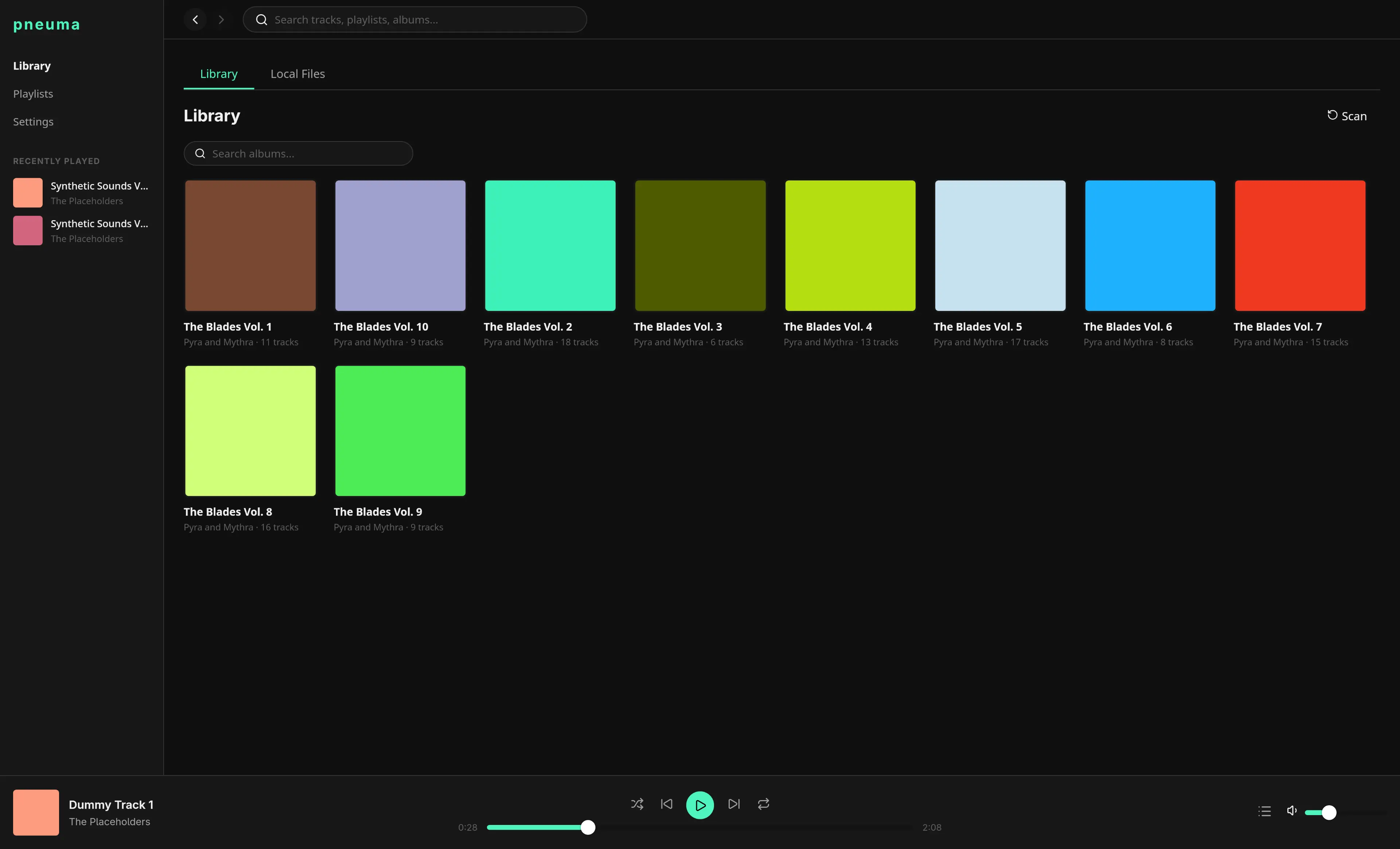Click "Pyra and Mythra · 8 tracks" text
The width and height of the screenshot is (1400, 849).
[x=1138, y=342]
